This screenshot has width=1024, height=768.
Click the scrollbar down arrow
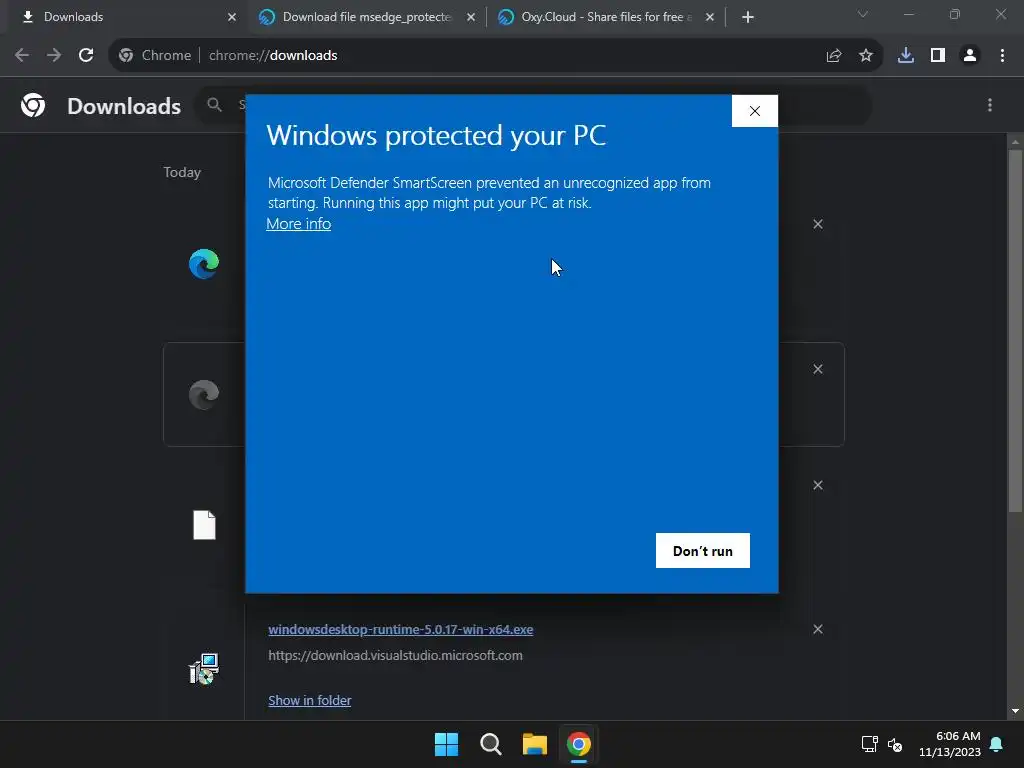[1015, 711]
